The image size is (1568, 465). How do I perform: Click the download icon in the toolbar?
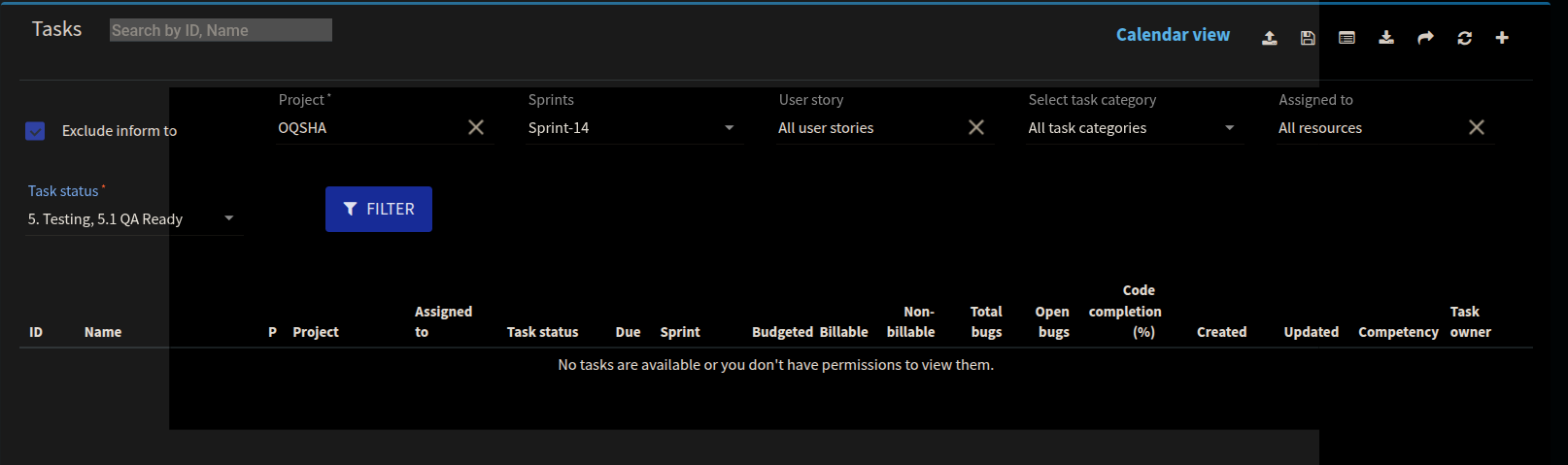(1386, 38)
